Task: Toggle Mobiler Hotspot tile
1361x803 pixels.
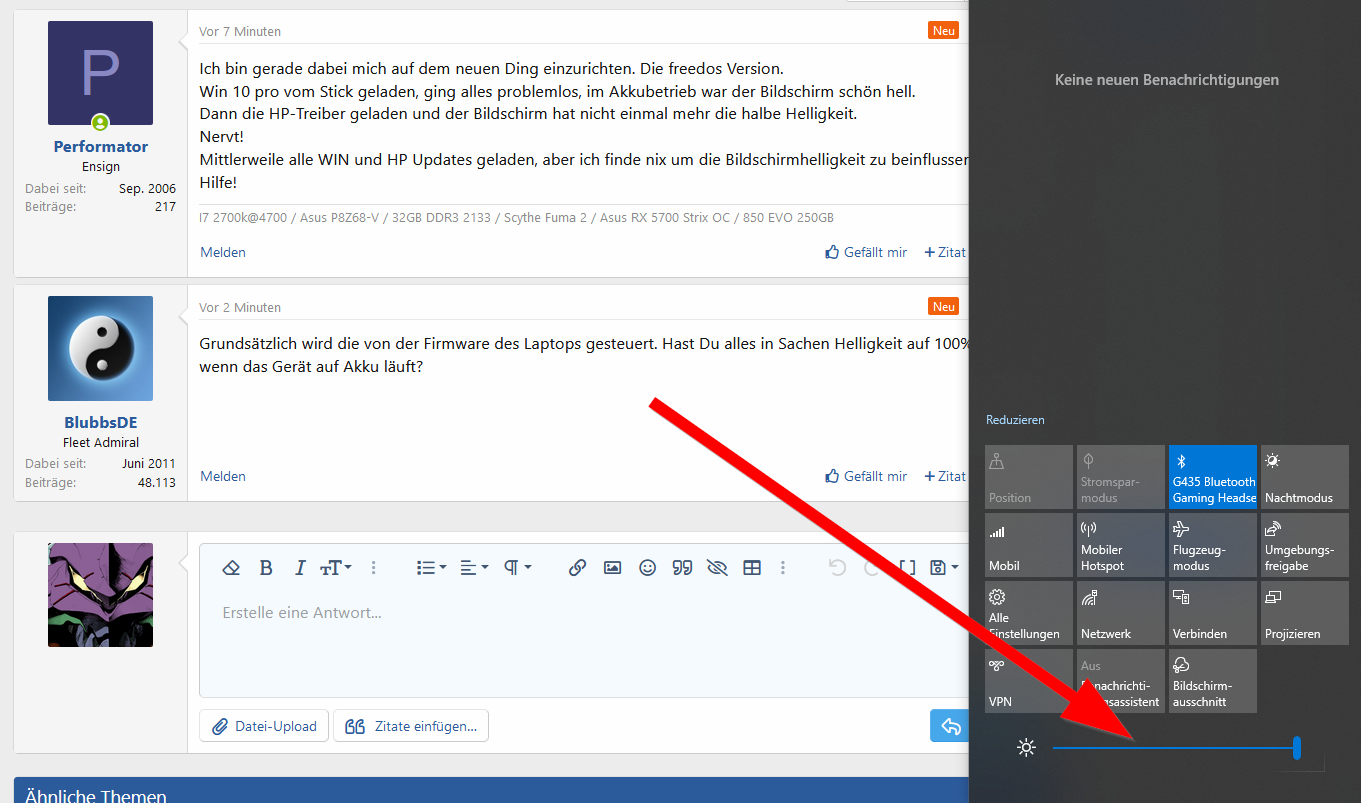Action: tap(1121, 545)
